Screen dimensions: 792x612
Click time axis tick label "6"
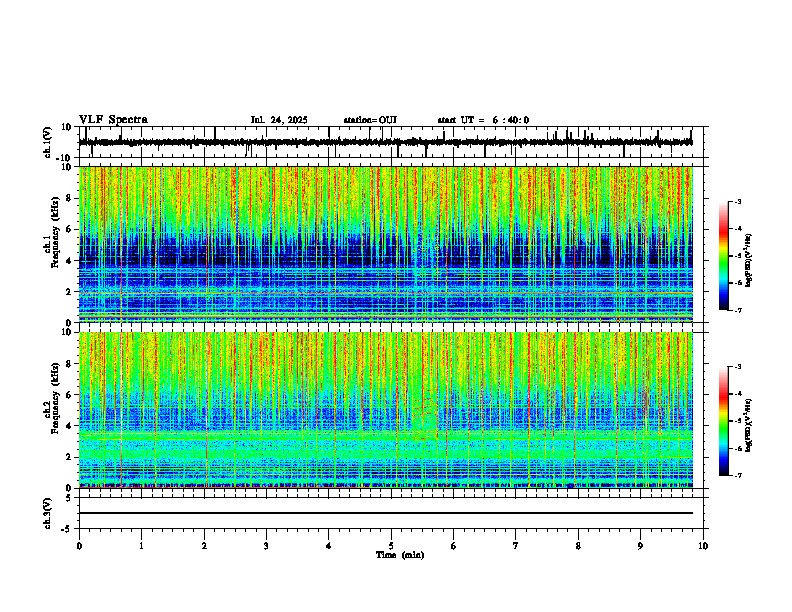454,546
